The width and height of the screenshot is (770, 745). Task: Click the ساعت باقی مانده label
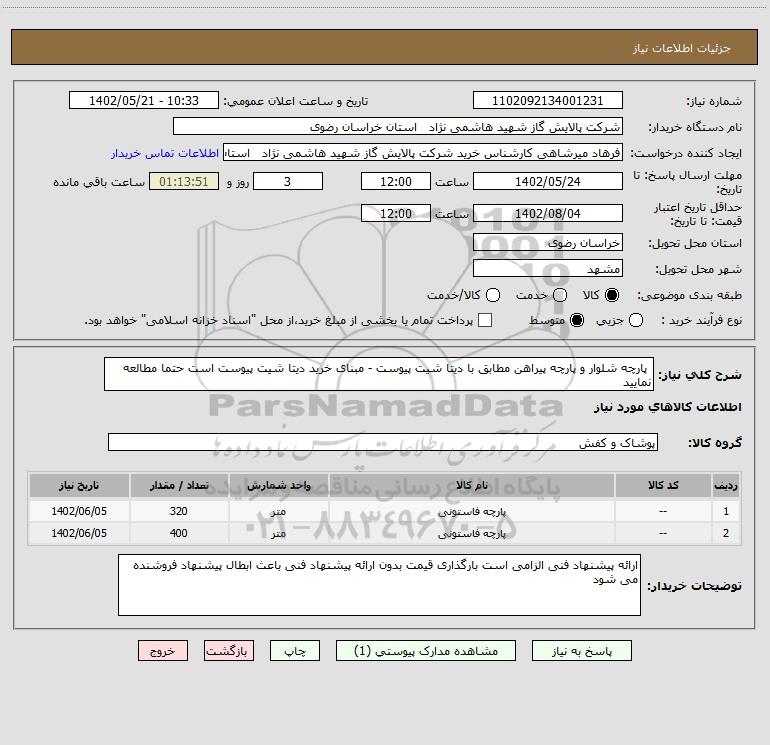99,182
